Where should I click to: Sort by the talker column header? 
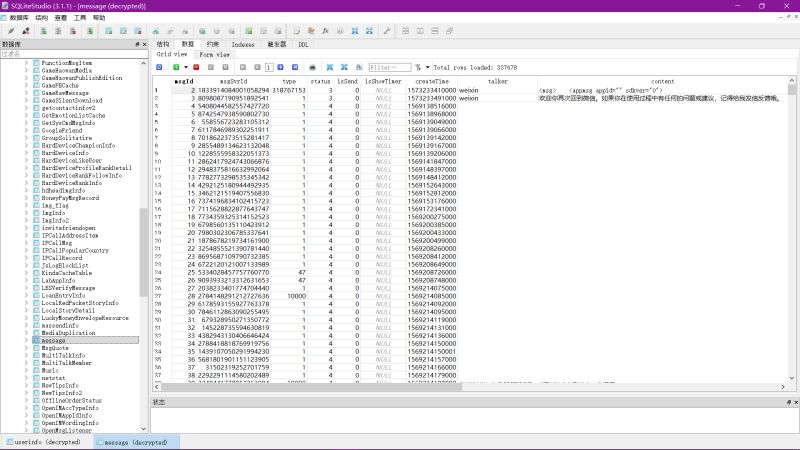[497, 81]
